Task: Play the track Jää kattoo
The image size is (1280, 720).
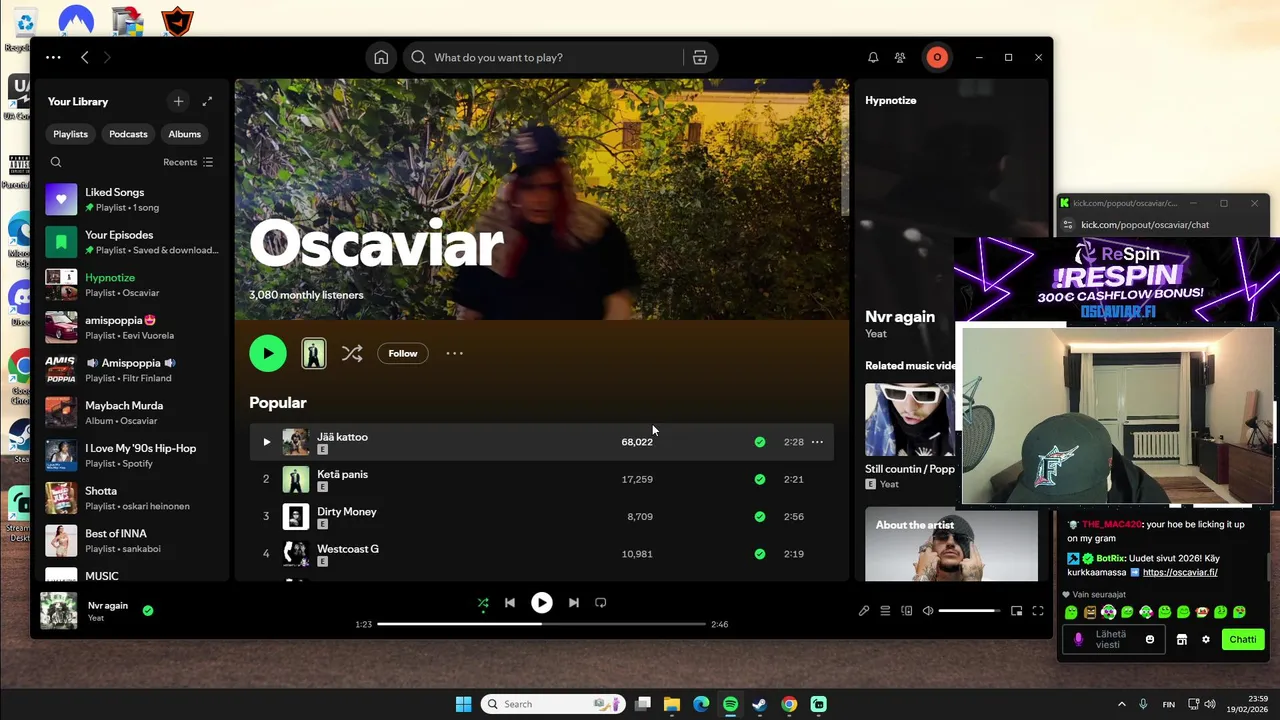Action: [266, 442]
